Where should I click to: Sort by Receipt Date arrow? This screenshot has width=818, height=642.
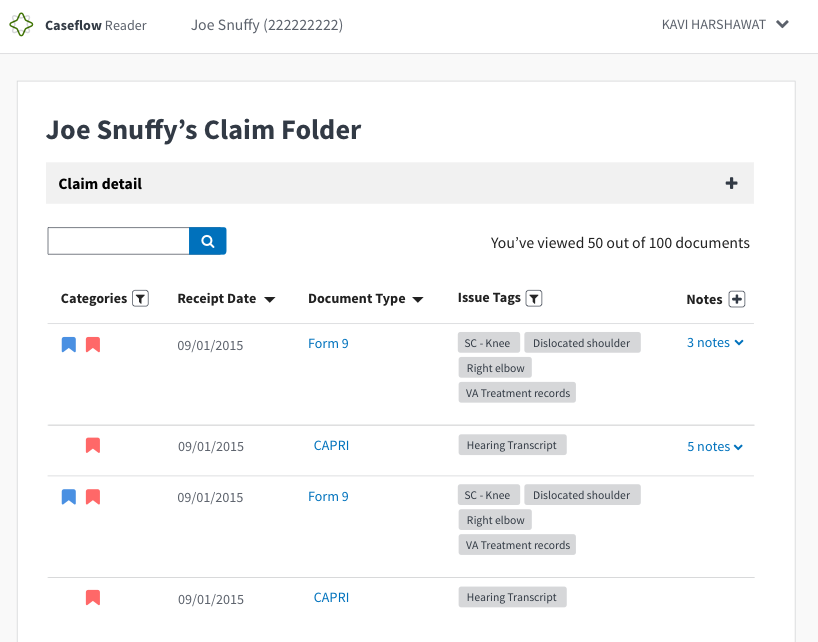270,299
